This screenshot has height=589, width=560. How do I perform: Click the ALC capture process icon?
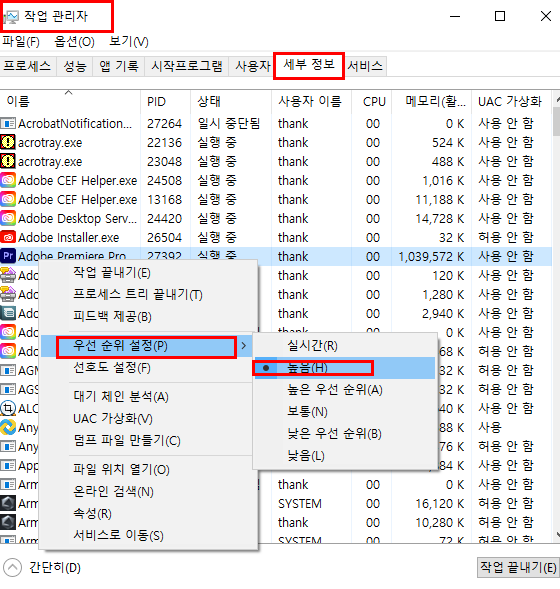8,408
